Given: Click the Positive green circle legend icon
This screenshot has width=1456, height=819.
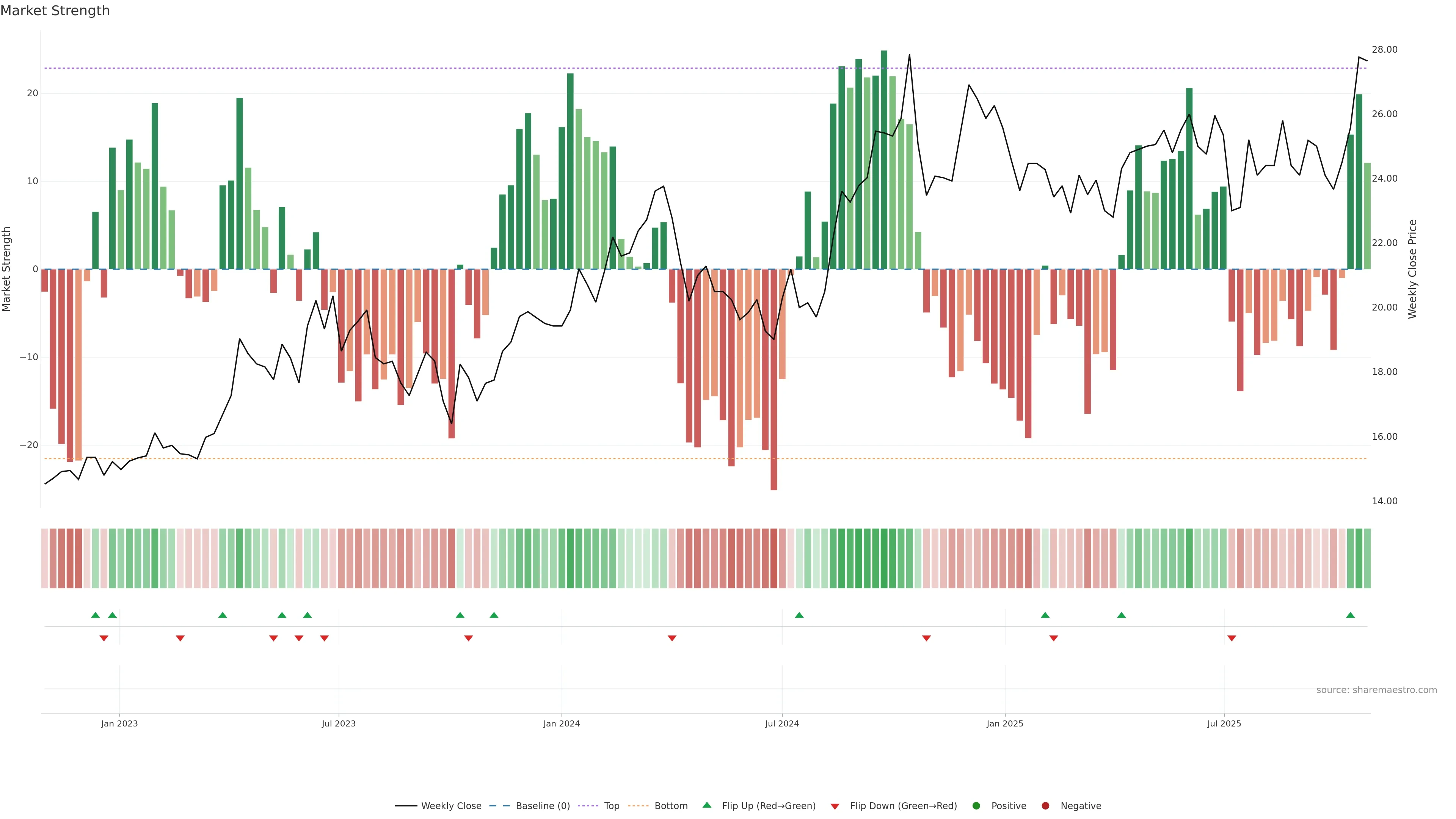Looking at the screenshot, I should click(x=976, y=806).
